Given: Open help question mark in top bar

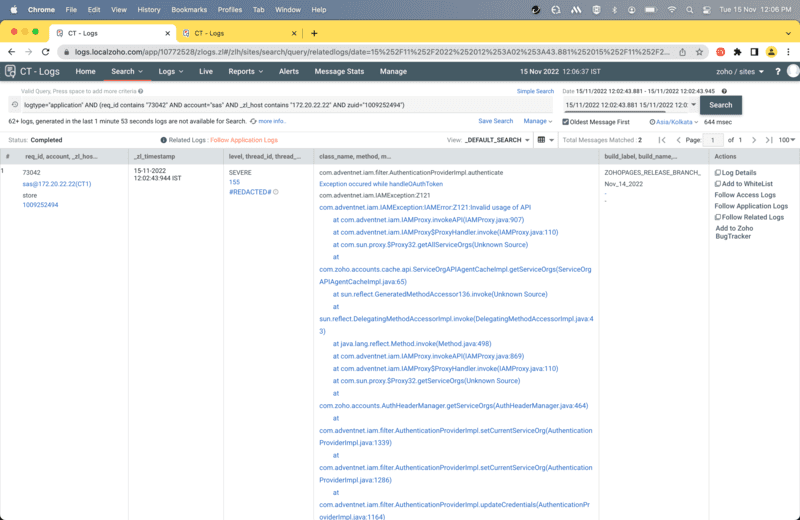Looking at the screenshot, I should tap(778, 72).
